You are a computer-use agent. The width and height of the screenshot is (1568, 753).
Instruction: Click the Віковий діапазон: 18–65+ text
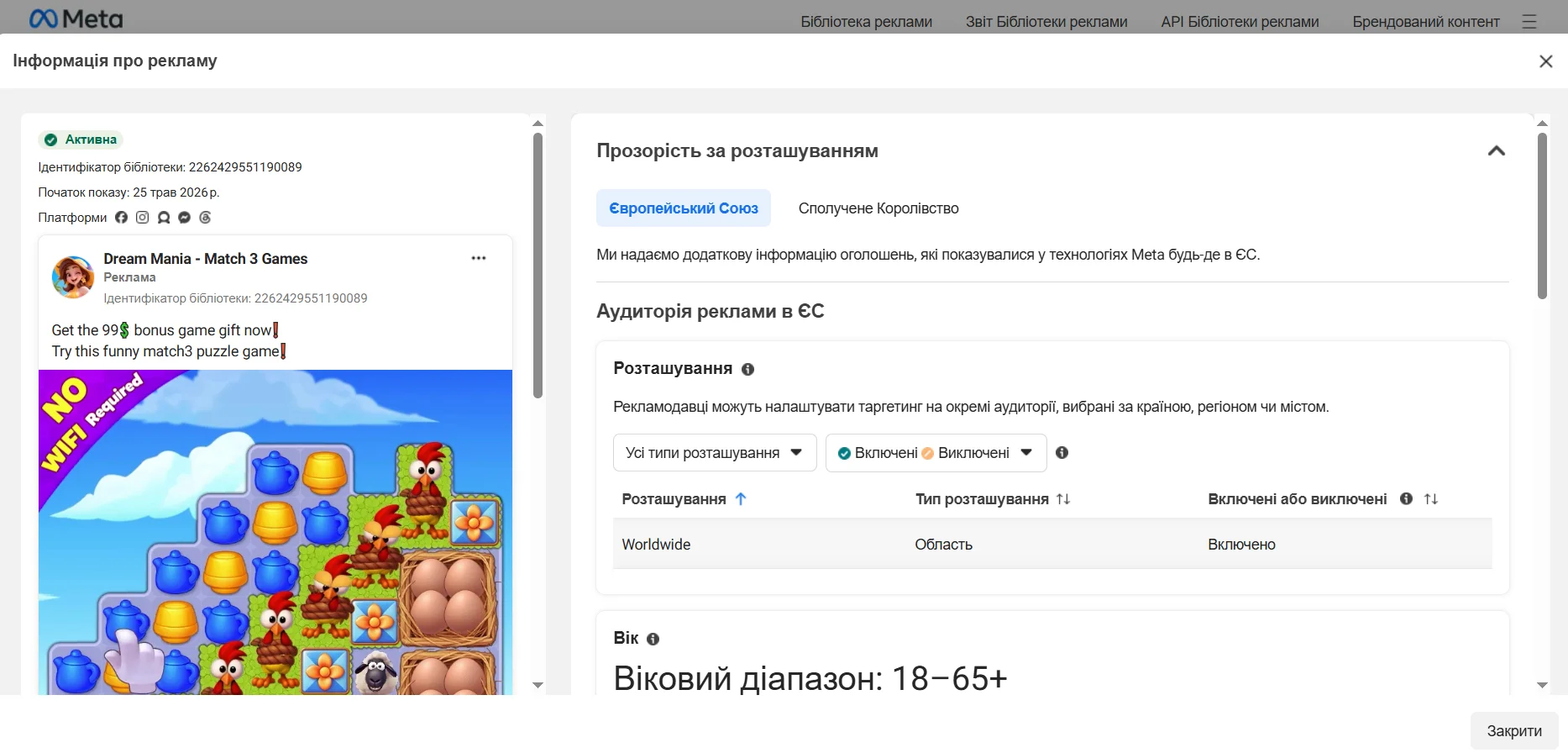point(810,678)
